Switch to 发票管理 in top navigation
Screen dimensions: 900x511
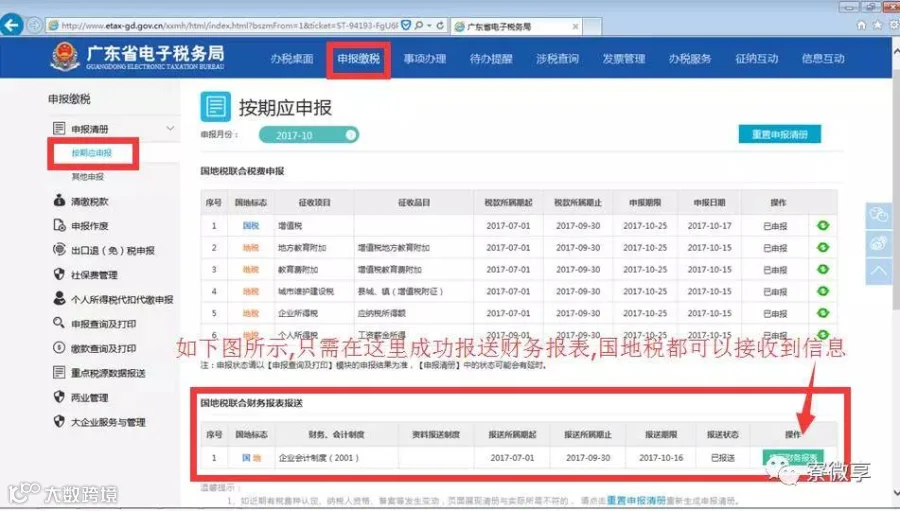pyautogui.click(x=623, y=59)
